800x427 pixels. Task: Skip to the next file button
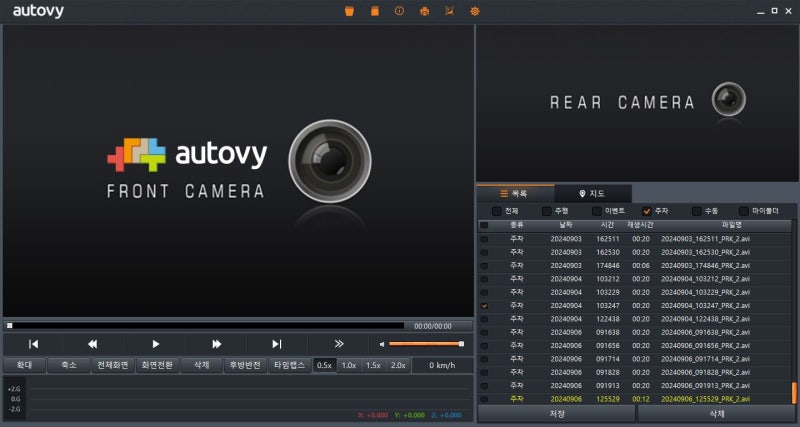coord(277,344)
